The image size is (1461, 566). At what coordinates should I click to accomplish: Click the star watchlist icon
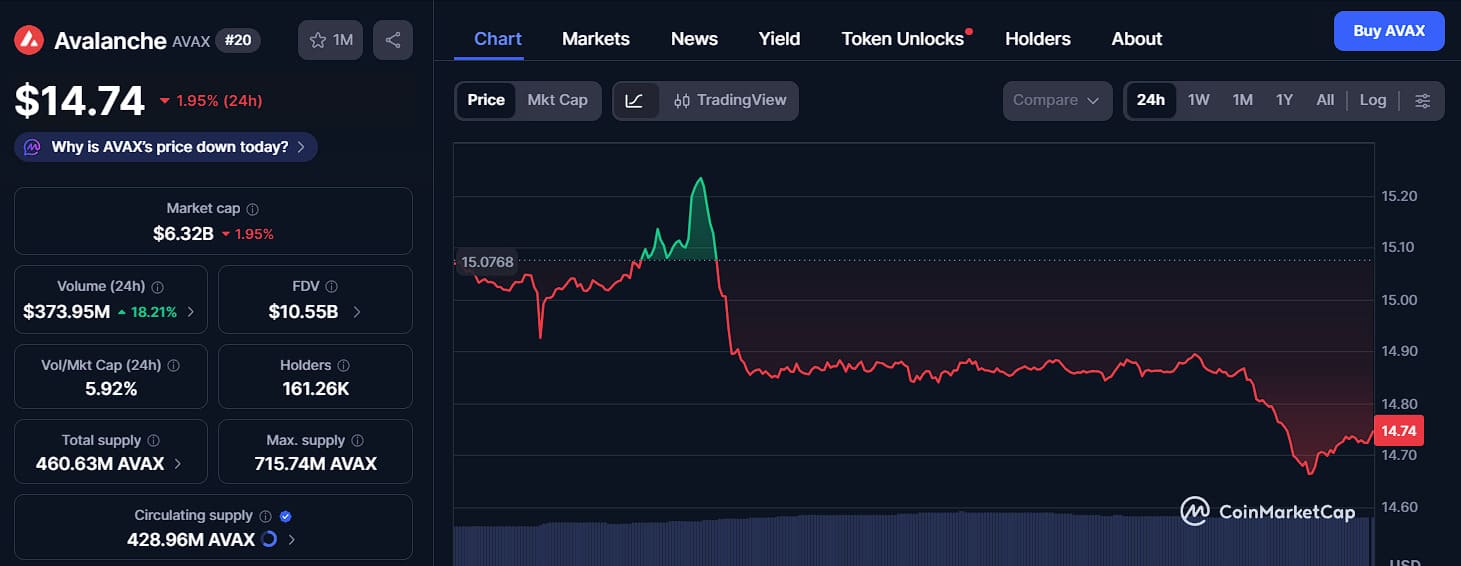pyautogui.click(x=319, y=40)
